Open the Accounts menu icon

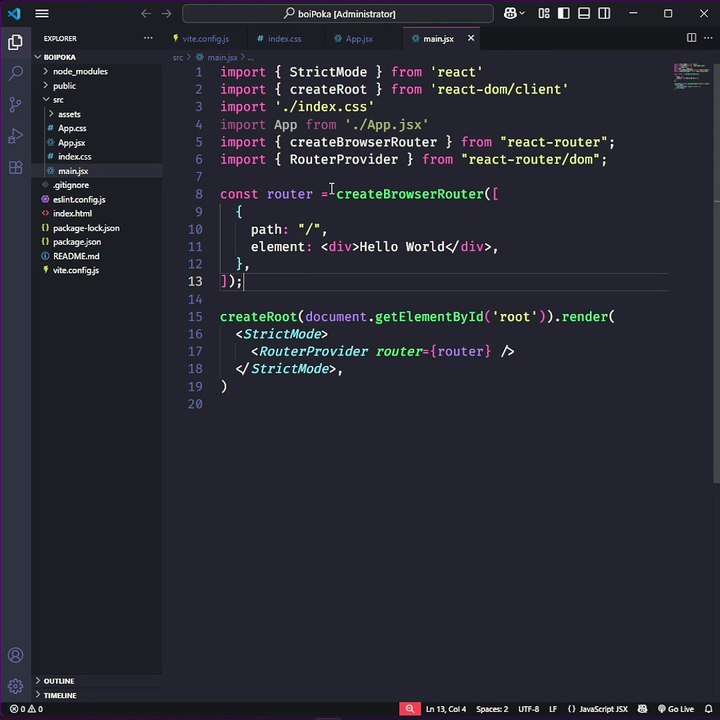click(x=16, y=655)
